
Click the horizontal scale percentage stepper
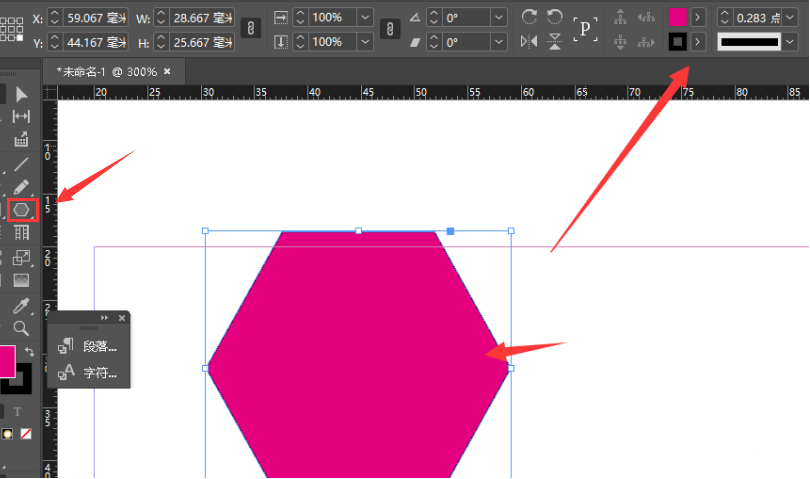coord(301,18)
